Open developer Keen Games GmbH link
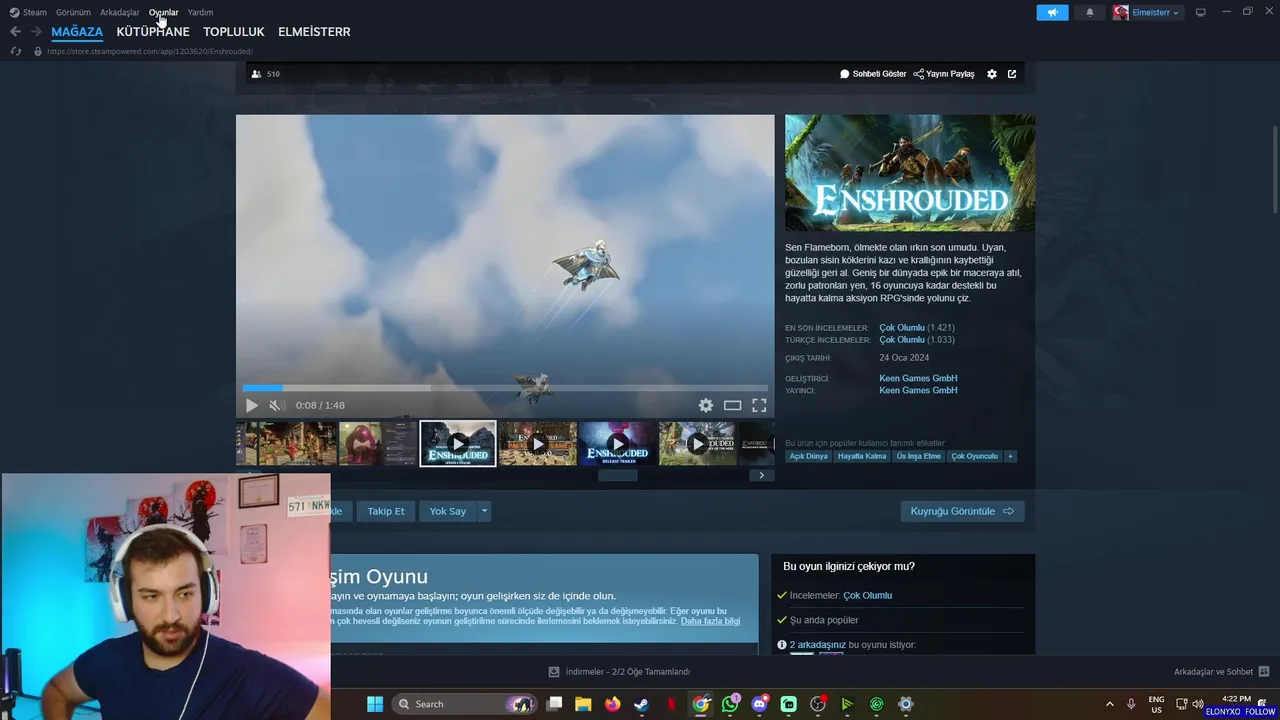This screenshot has width=1280, height=720. point(918,378)
